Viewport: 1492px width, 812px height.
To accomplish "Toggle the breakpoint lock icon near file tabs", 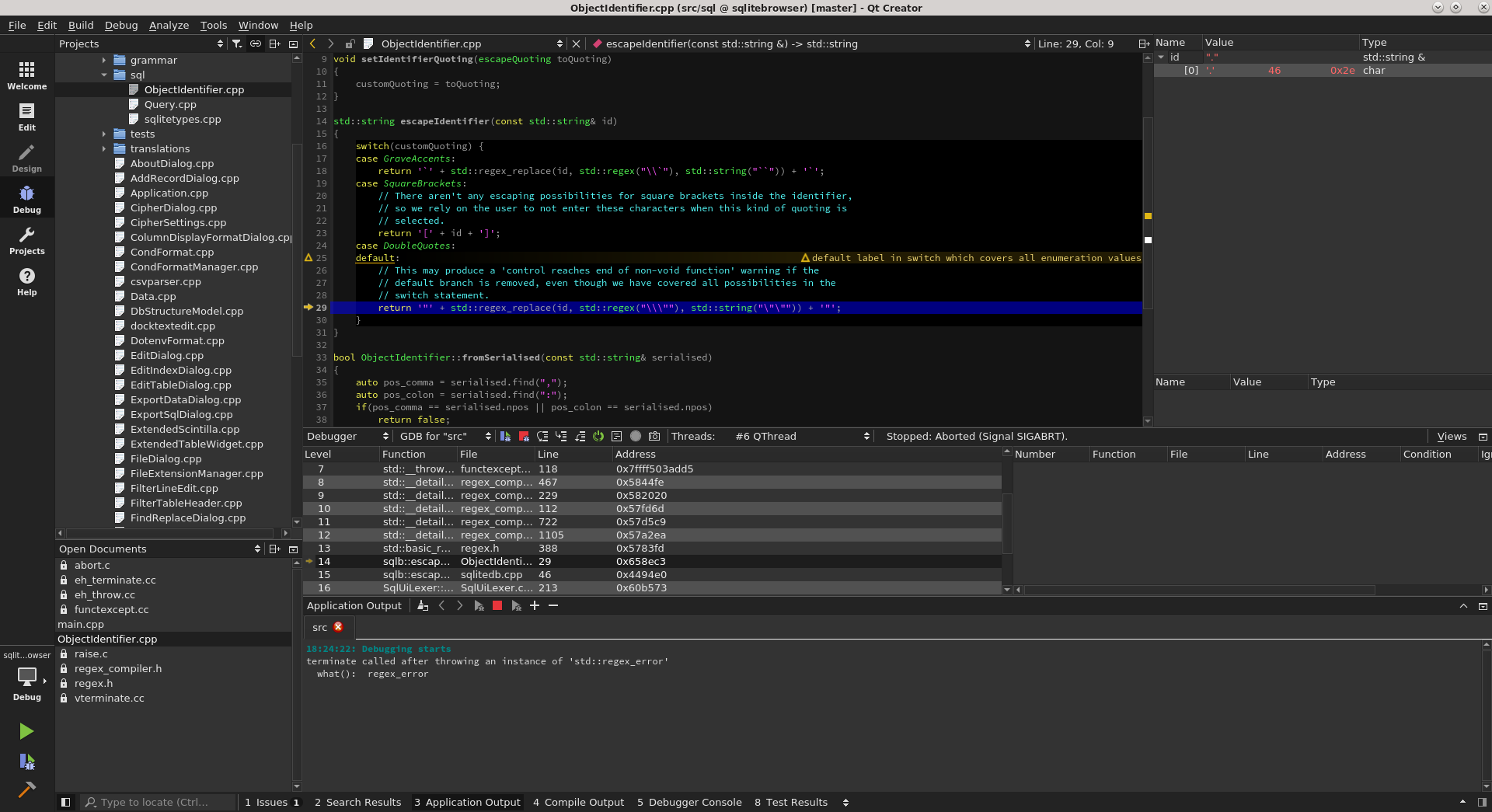I will click(x=350, y=44).
